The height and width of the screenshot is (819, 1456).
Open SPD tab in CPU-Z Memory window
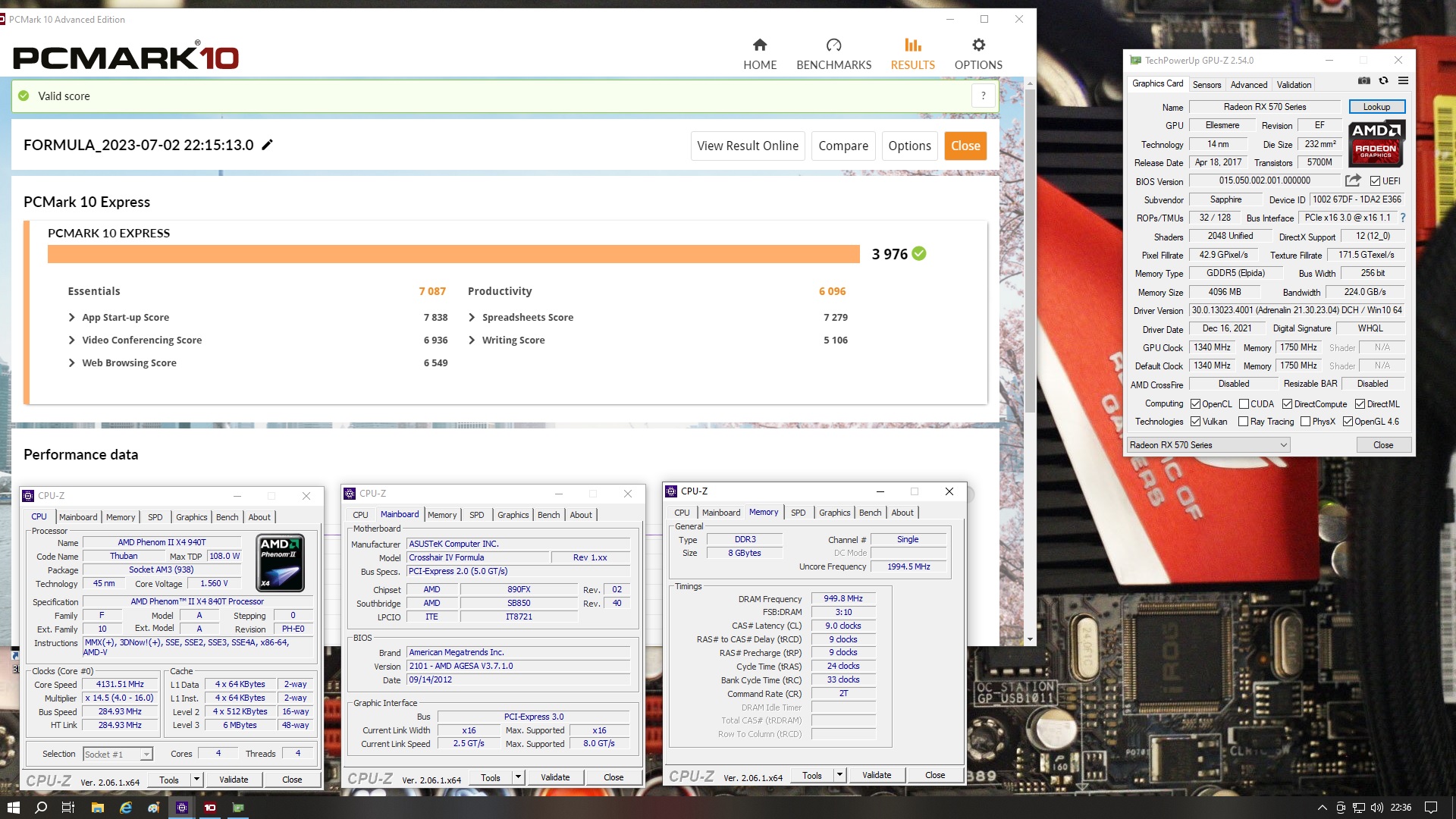click(x=798, y=513)
